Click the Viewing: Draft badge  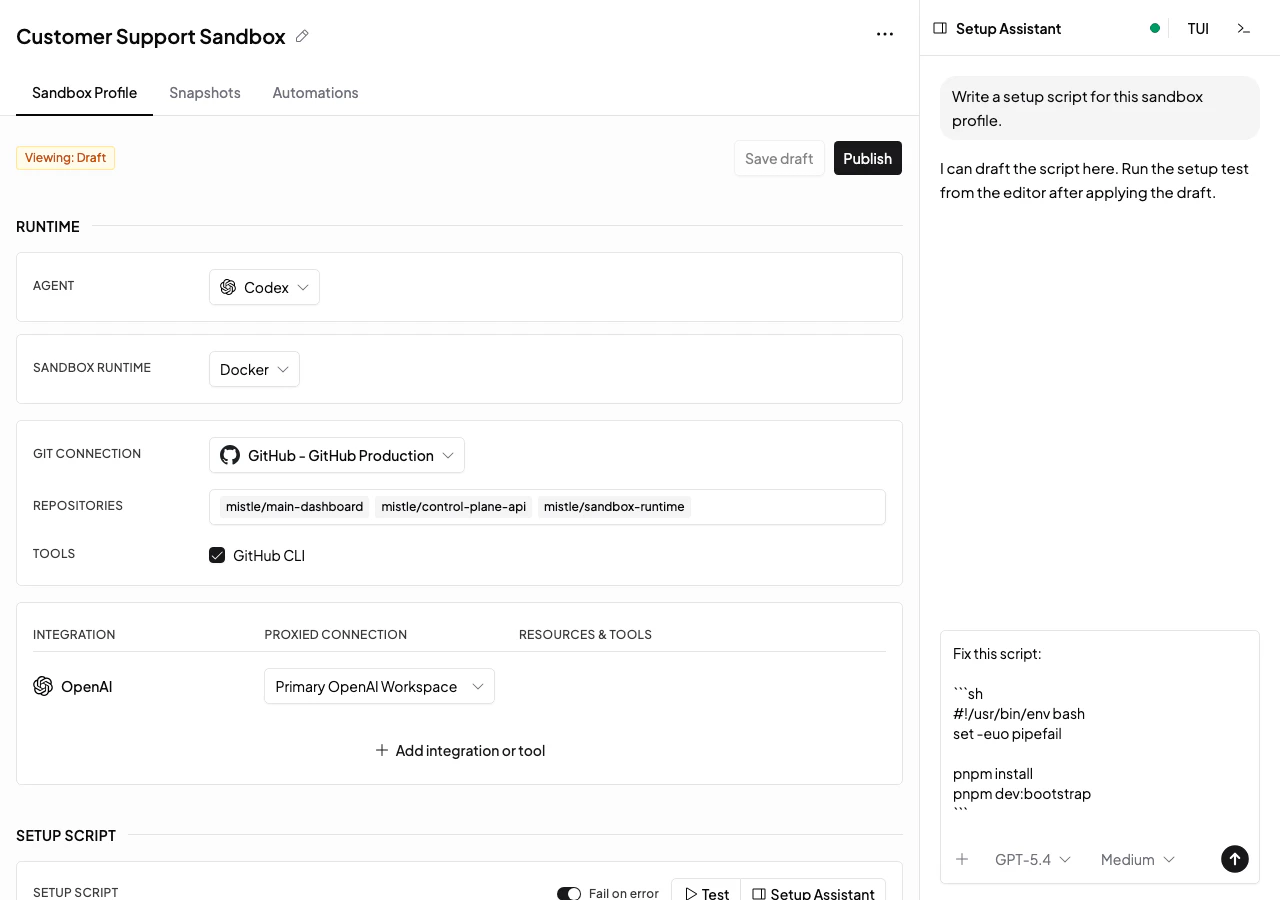point(65,158)
